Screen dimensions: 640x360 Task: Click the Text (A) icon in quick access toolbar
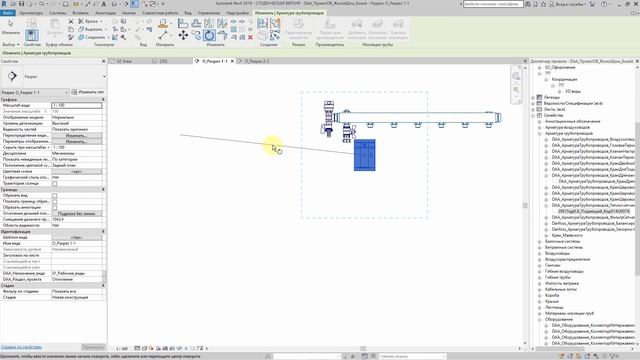click(x=104, y=4)
